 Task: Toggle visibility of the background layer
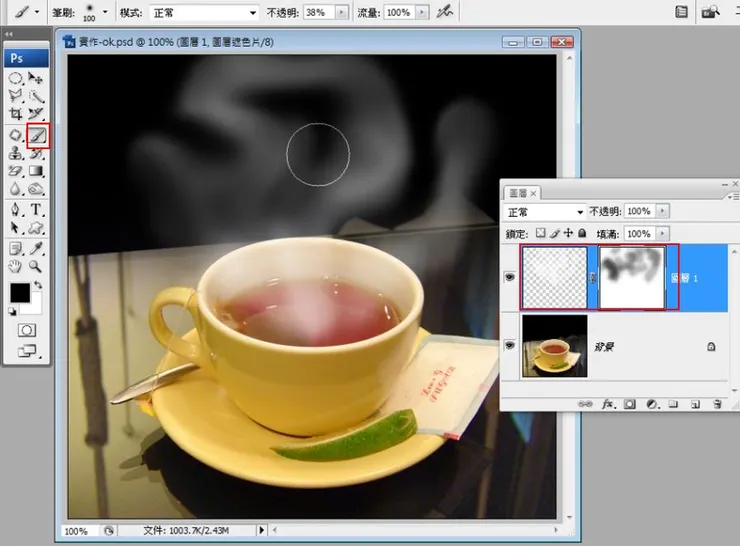pyautogui.click(x=511, y=345)
